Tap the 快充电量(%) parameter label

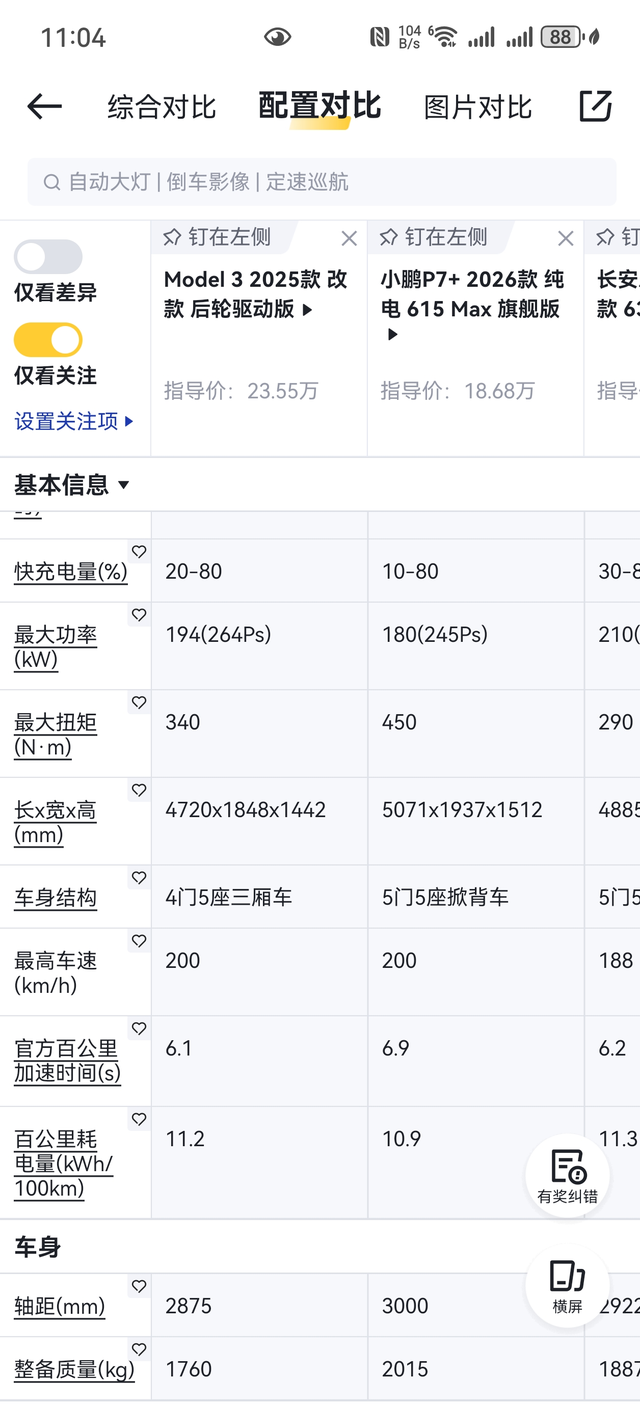(x=71, y=572)
